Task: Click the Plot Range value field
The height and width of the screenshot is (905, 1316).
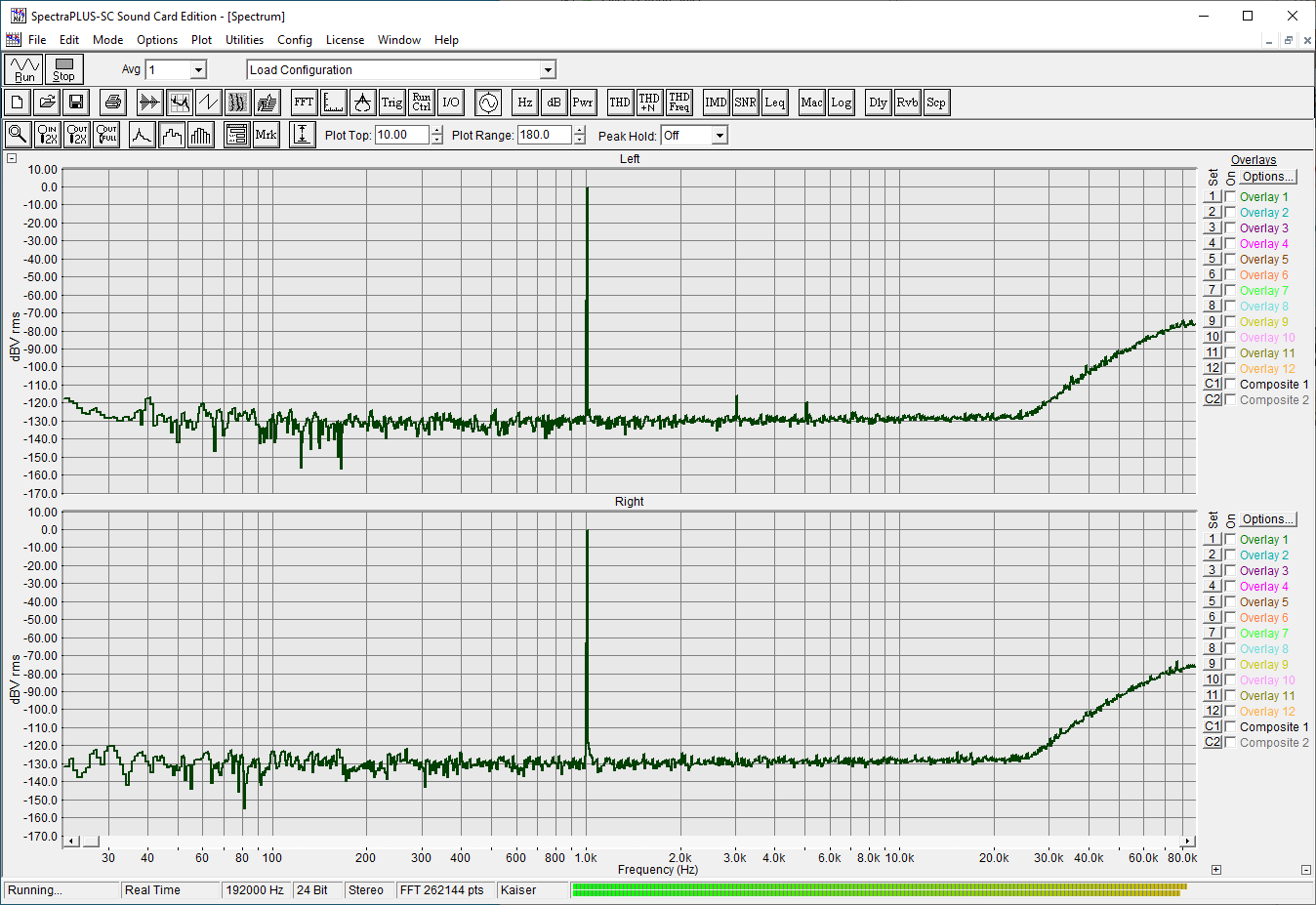Action: [545, 135]
